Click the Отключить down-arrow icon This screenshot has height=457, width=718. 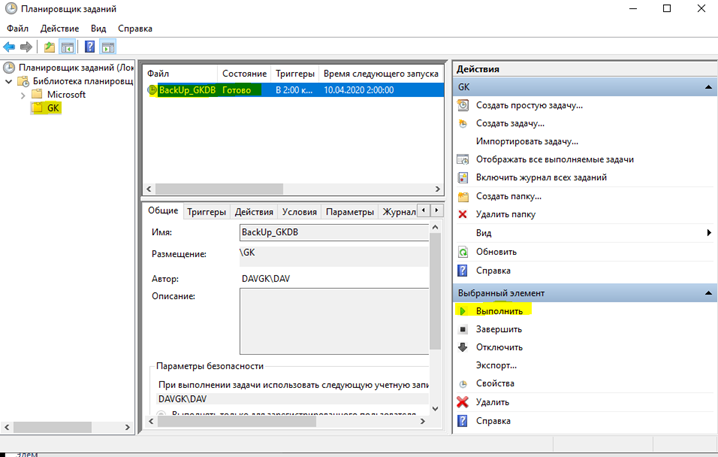462,347
